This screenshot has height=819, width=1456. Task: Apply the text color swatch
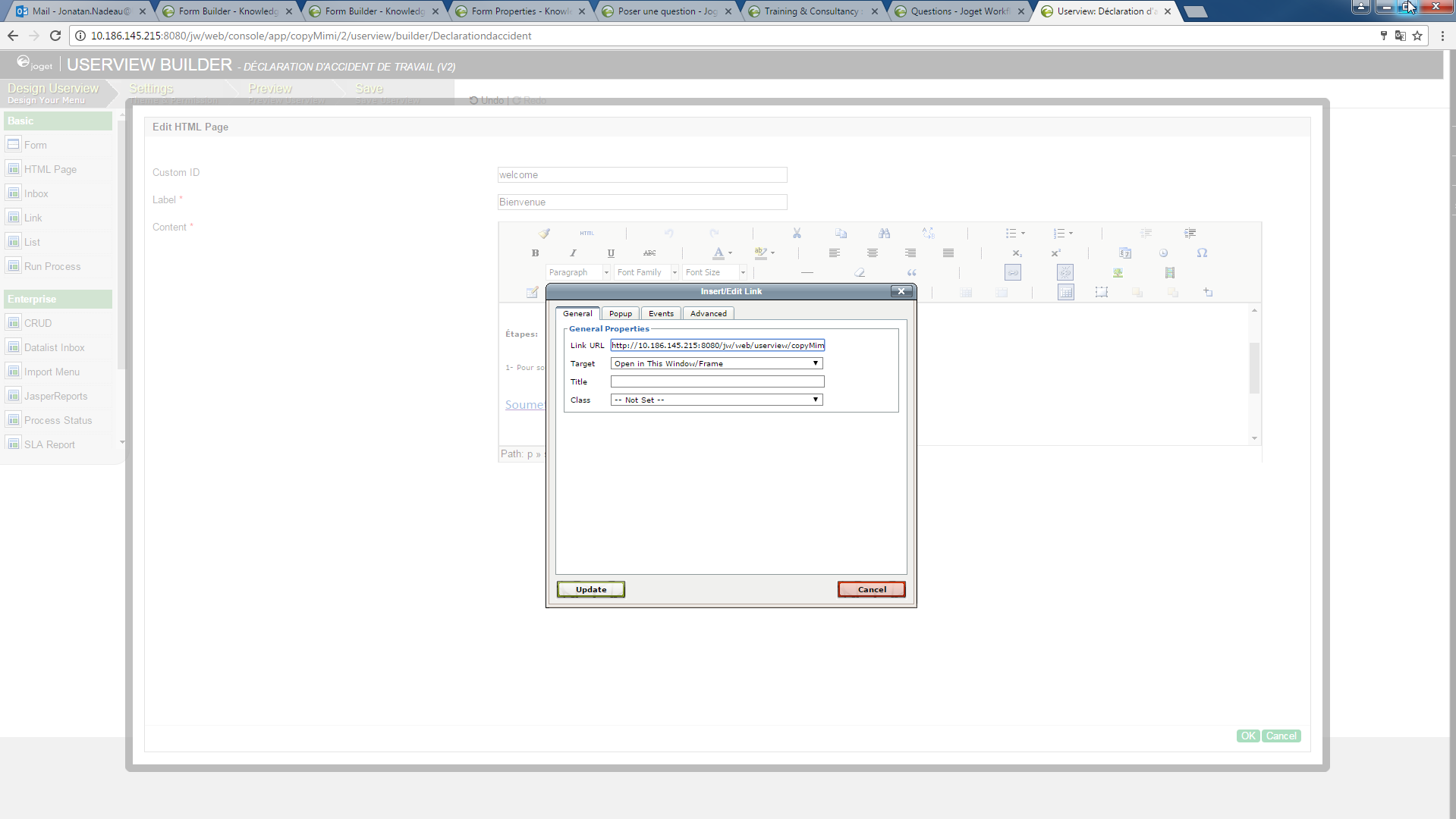pyautogui.click(x=719, y=253)
